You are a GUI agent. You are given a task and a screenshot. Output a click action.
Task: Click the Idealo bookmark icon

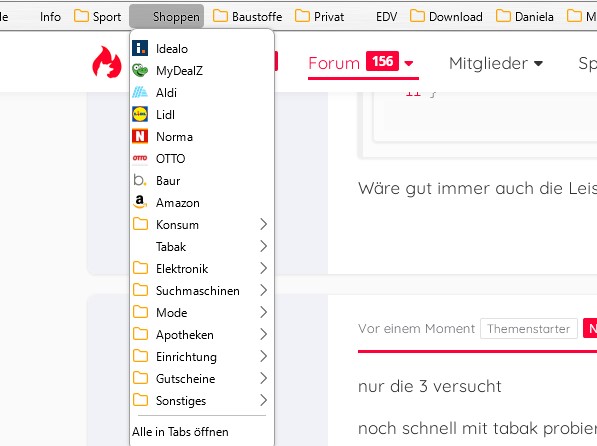pos(140,48)
